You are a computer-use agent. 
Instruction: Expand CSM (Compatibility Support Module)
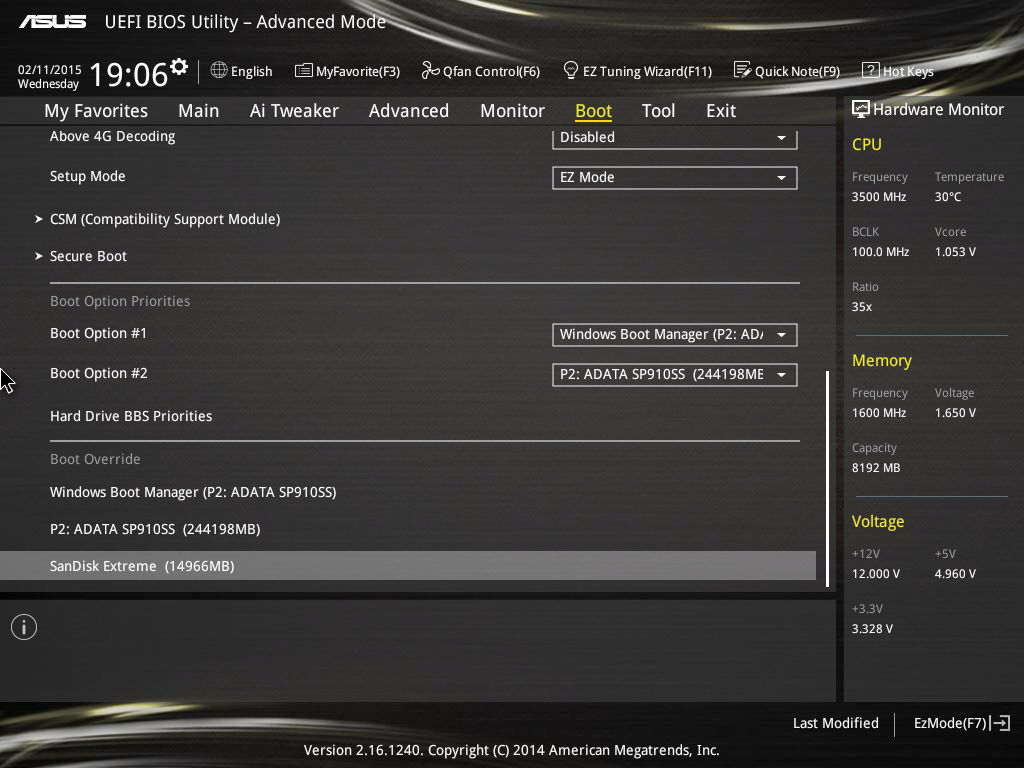tap(165, 219)
